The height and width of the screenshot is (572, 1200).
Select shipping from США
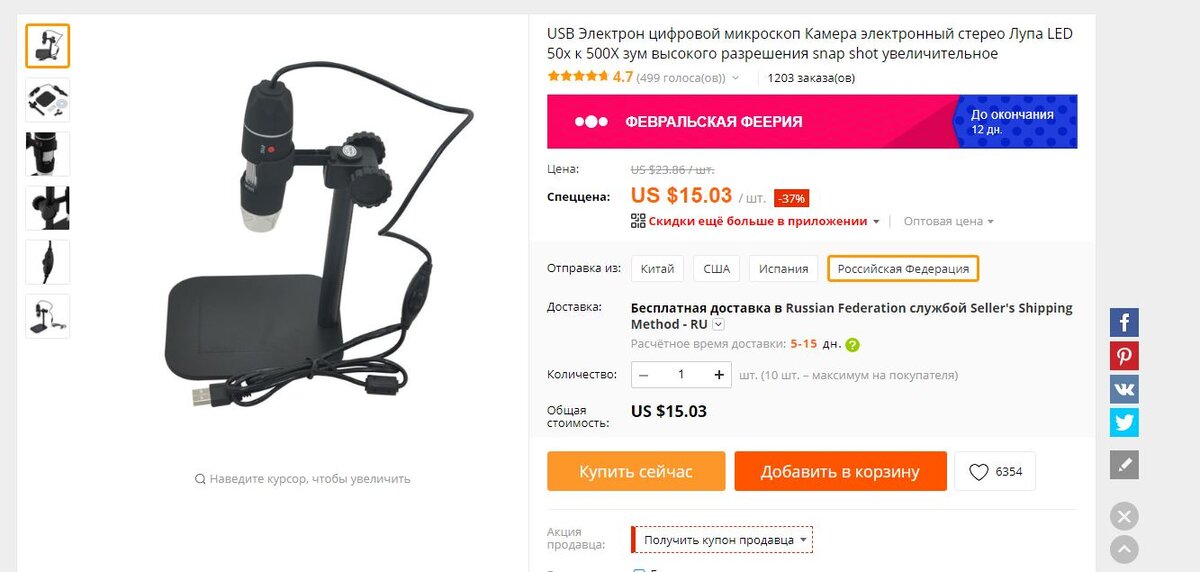(716, 269)
